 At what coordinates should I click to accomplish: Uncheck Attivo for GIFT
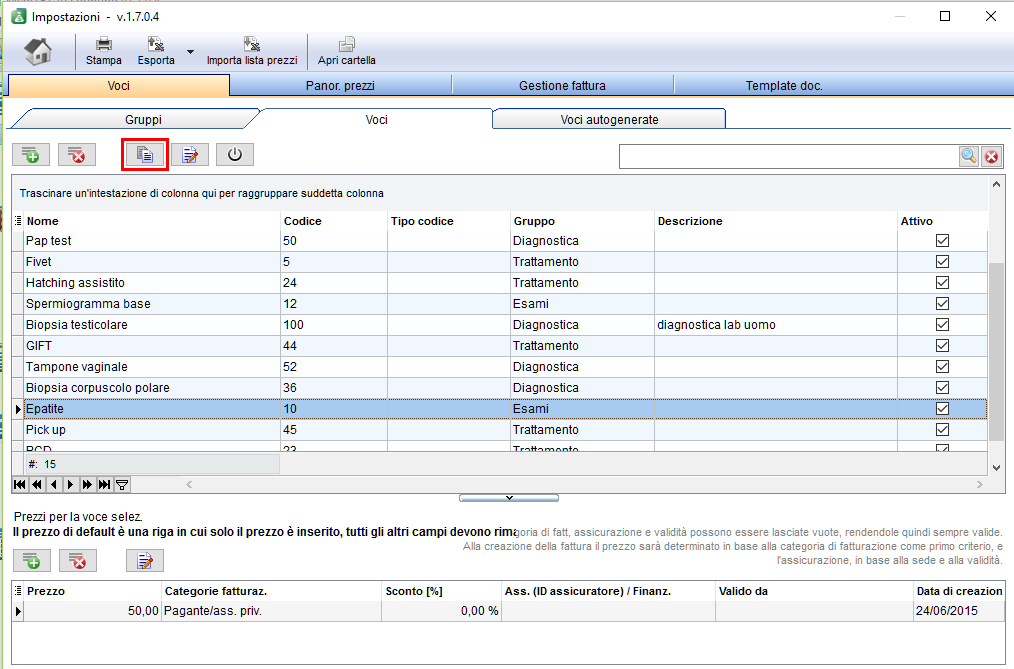click(x=942, y=345)
